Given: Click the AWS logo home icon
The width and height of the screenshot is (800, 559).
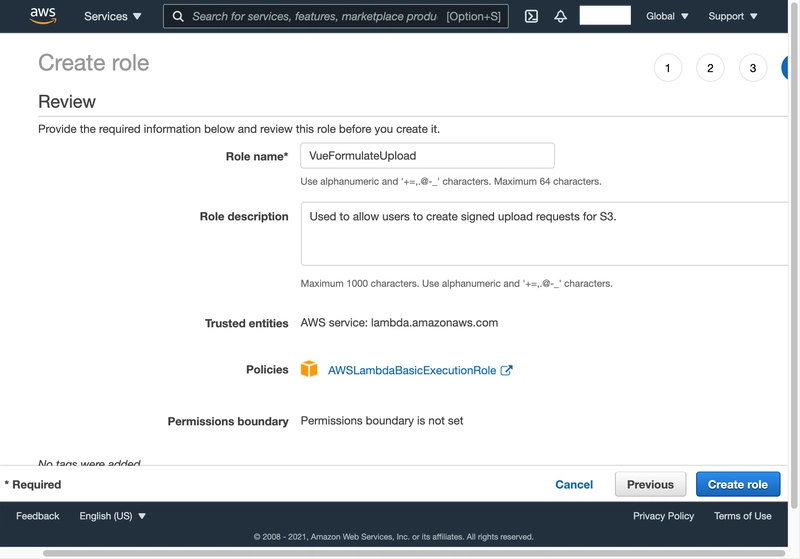Looking at the screenshot, I should (x=43, y=16).
